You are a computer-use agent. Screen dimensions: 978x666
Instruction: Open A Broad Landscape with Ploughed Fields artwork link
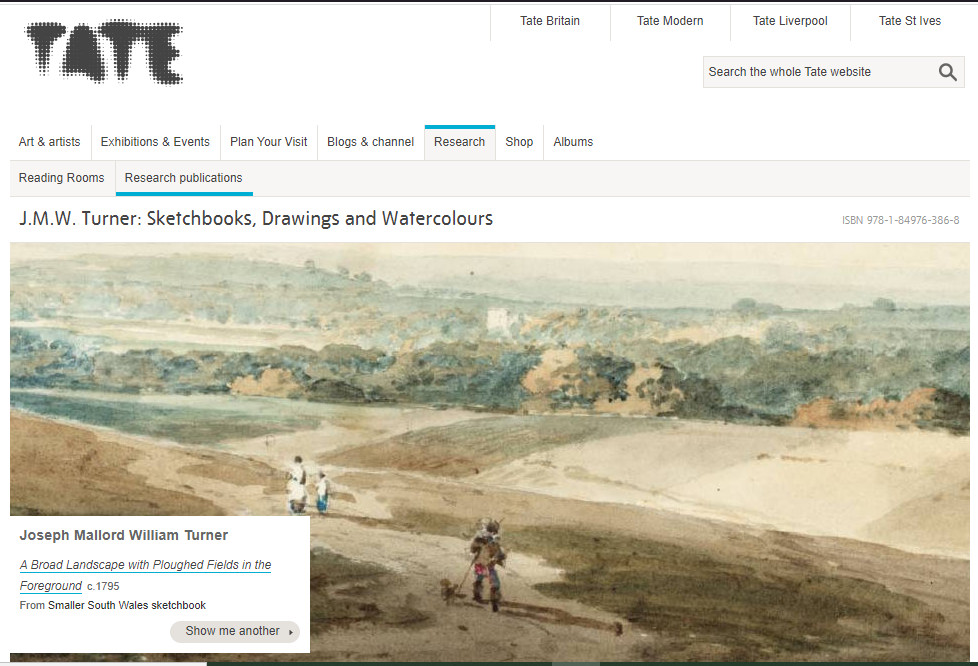click(x=145, y=566)
